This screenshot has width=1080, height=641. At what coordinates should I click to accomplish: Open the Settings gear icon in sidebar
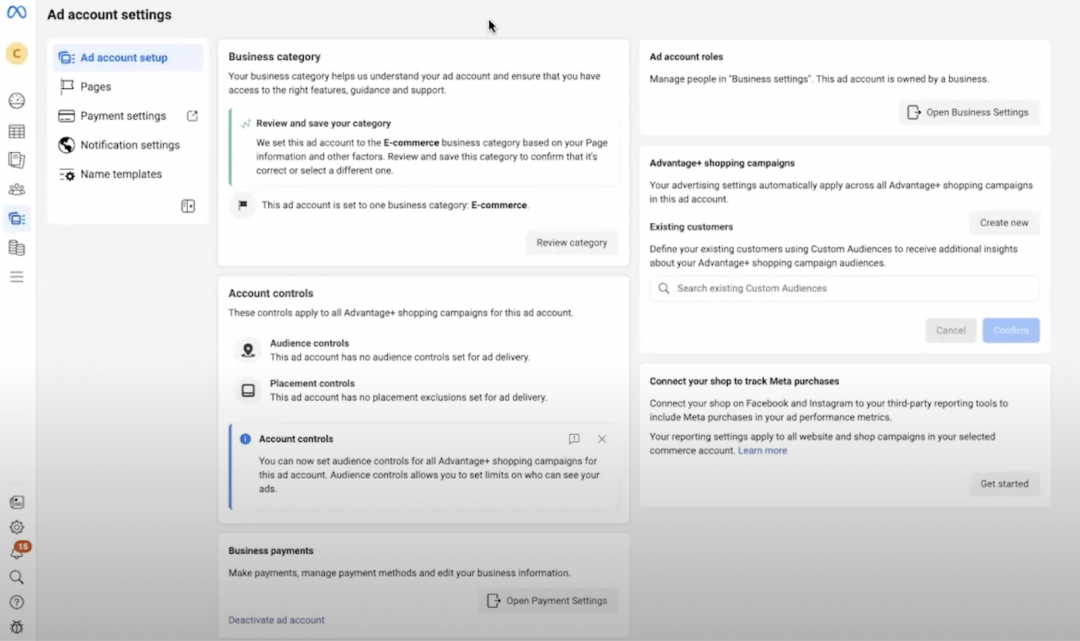17,527
